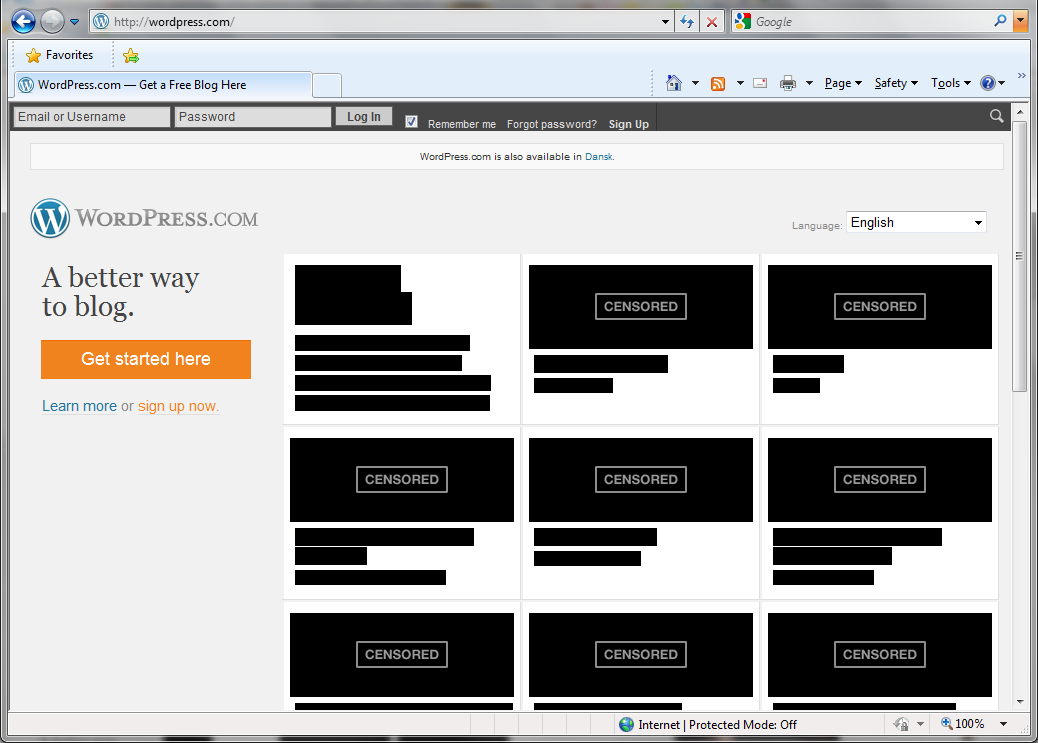Screen dimensions: 1038x743
Task: Click the red Stop loading icon
Action: [712, 22]
